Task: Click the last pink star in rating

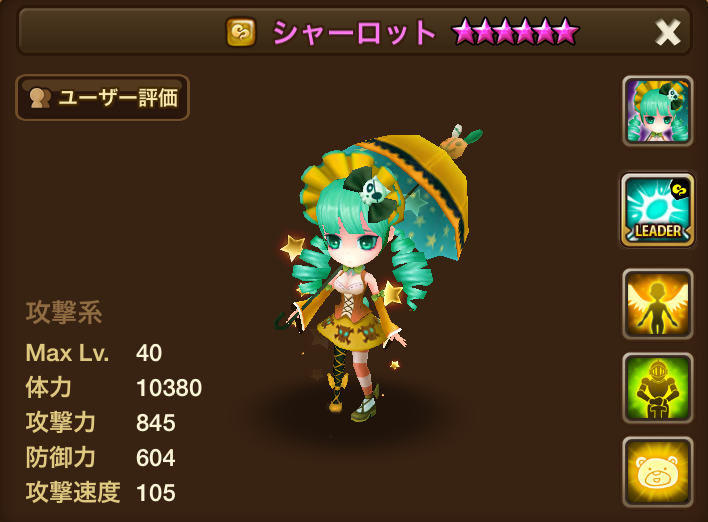Action: [x=566, y=32]
